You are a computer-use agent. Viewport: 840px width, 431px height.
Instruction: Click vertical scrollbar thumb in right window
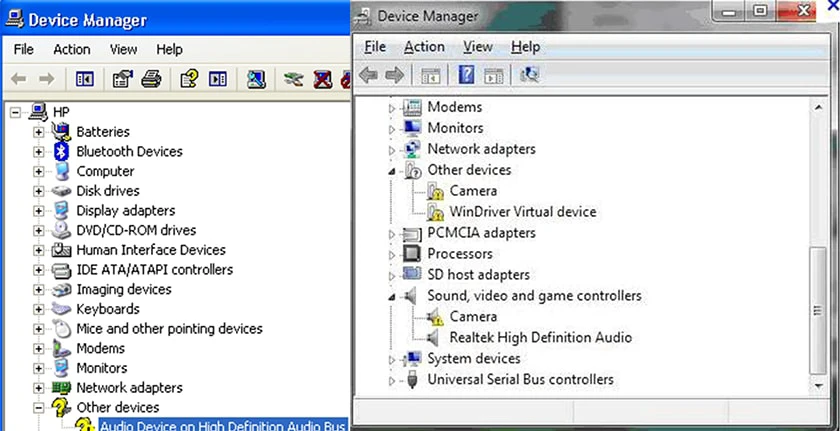[818, 311]
